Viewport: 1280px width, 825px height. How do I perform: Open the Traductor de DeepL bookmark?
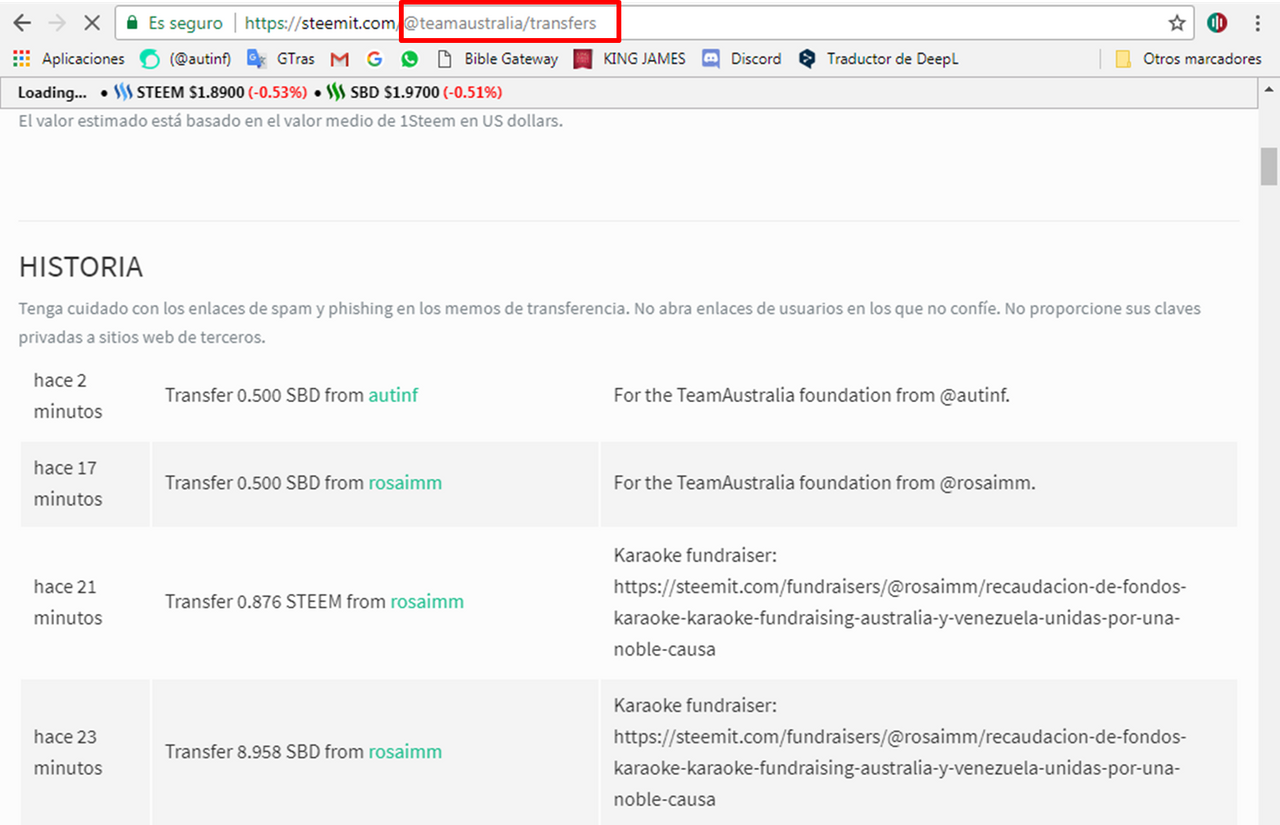click(x=877, y=59)
